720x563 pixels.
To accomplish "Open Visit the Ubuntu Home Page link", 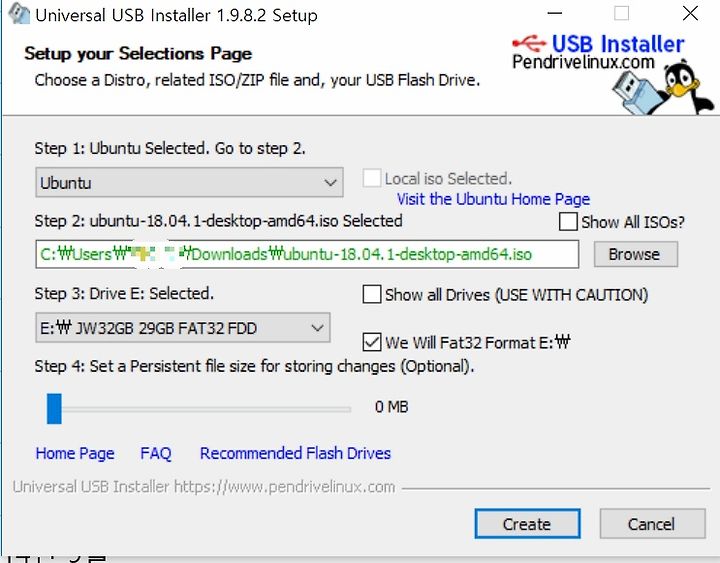I will tap(493, 199).
